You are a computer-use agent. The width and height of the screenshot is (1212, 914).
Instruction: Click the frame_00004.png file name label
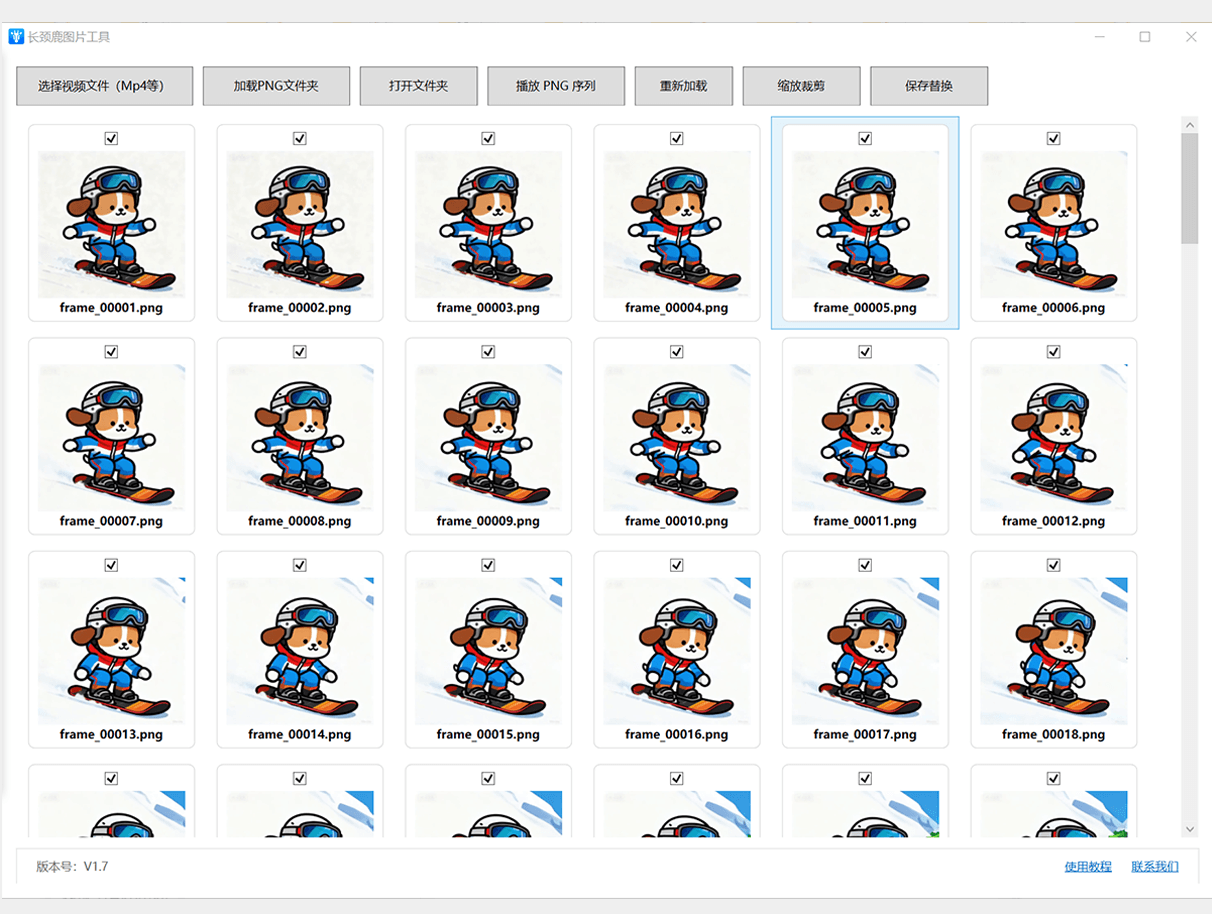(677, 308)
